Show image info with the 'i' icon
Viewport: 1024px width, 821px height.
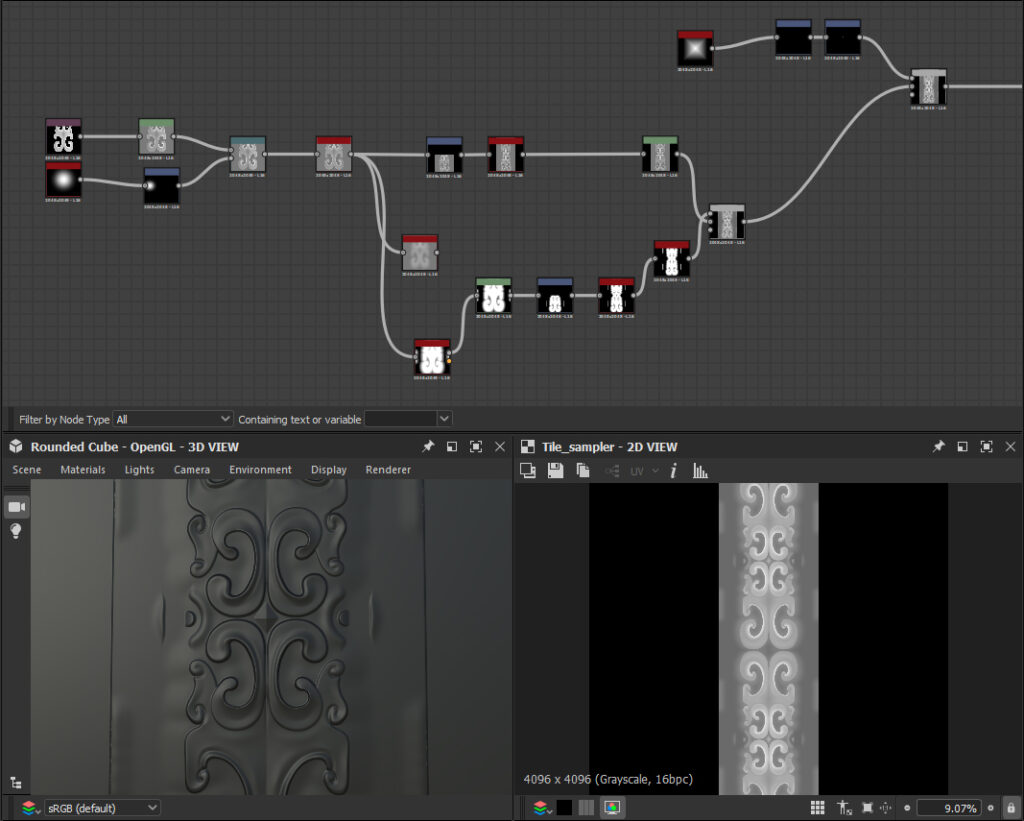[673, 470]
